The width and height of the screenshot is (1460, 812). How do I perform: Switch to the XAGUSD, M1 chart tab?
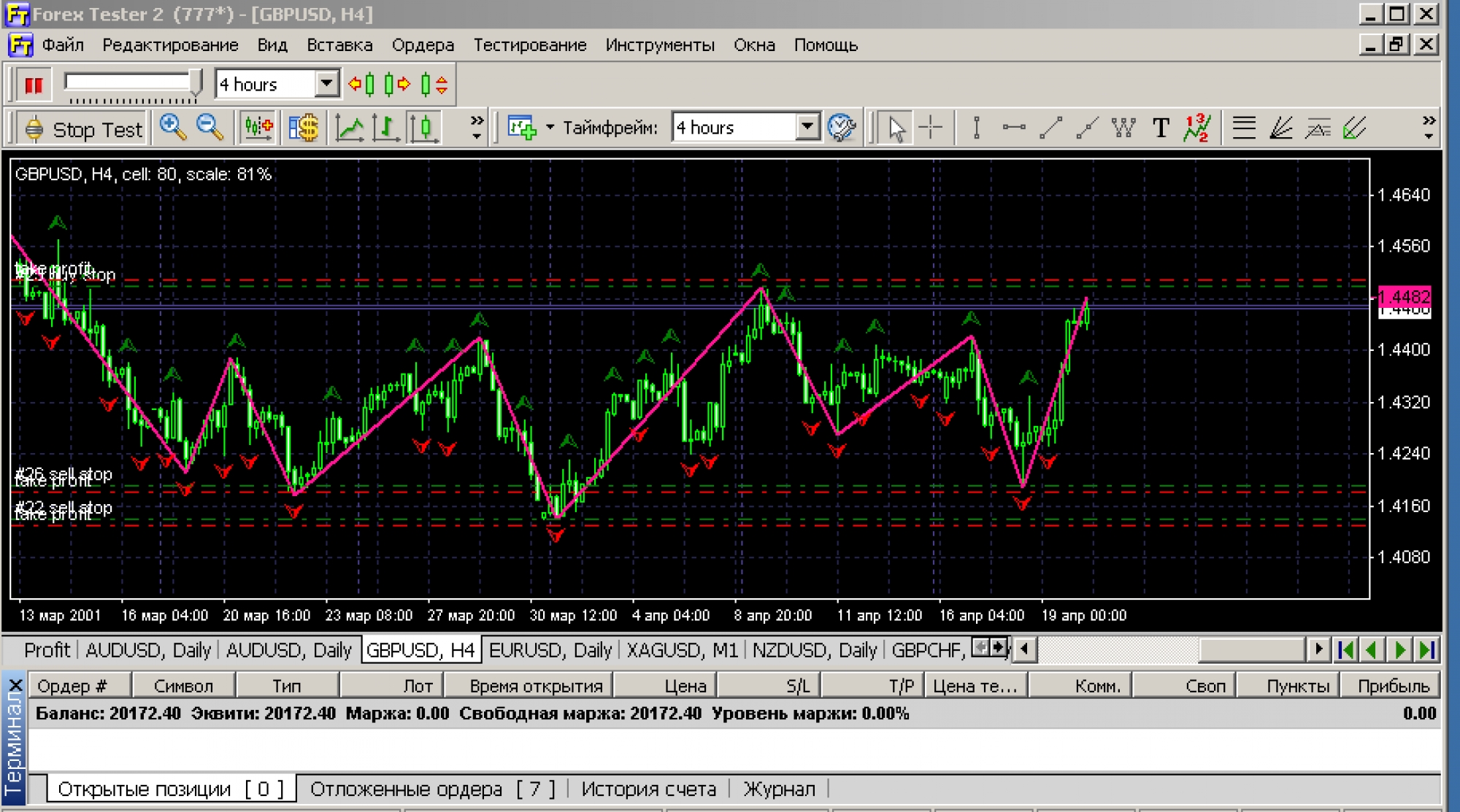click(x=682, y=649)
